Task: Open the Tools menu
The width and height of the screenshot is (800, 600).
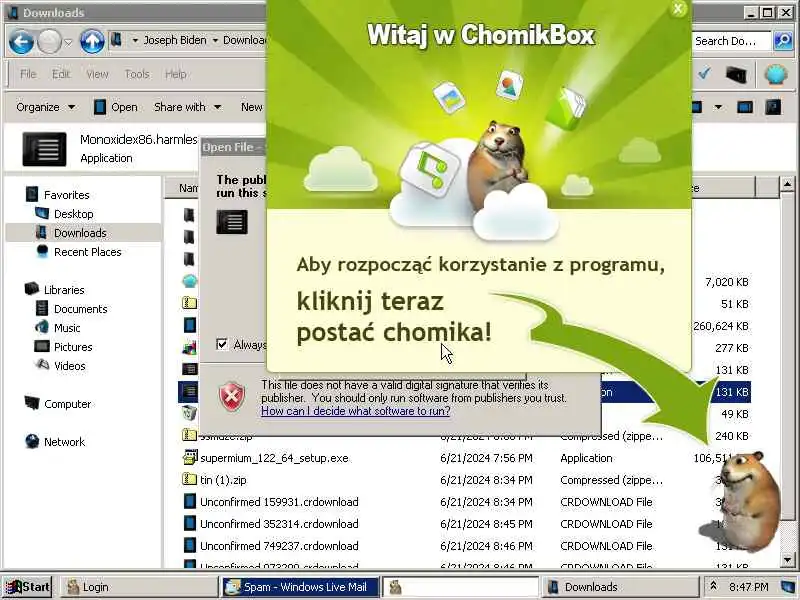Action: [x=137, y=74]
